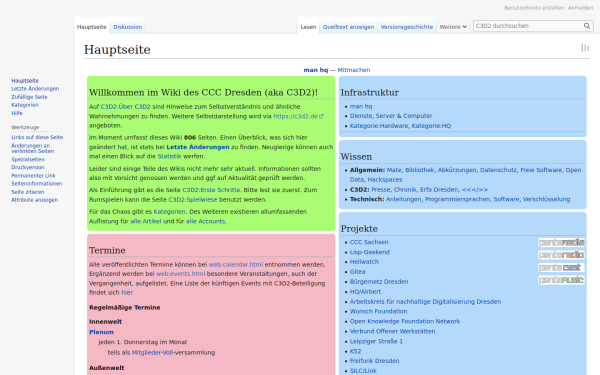
Task: Click the icon right of the Hauptseite heading
Action: [585, 48]
